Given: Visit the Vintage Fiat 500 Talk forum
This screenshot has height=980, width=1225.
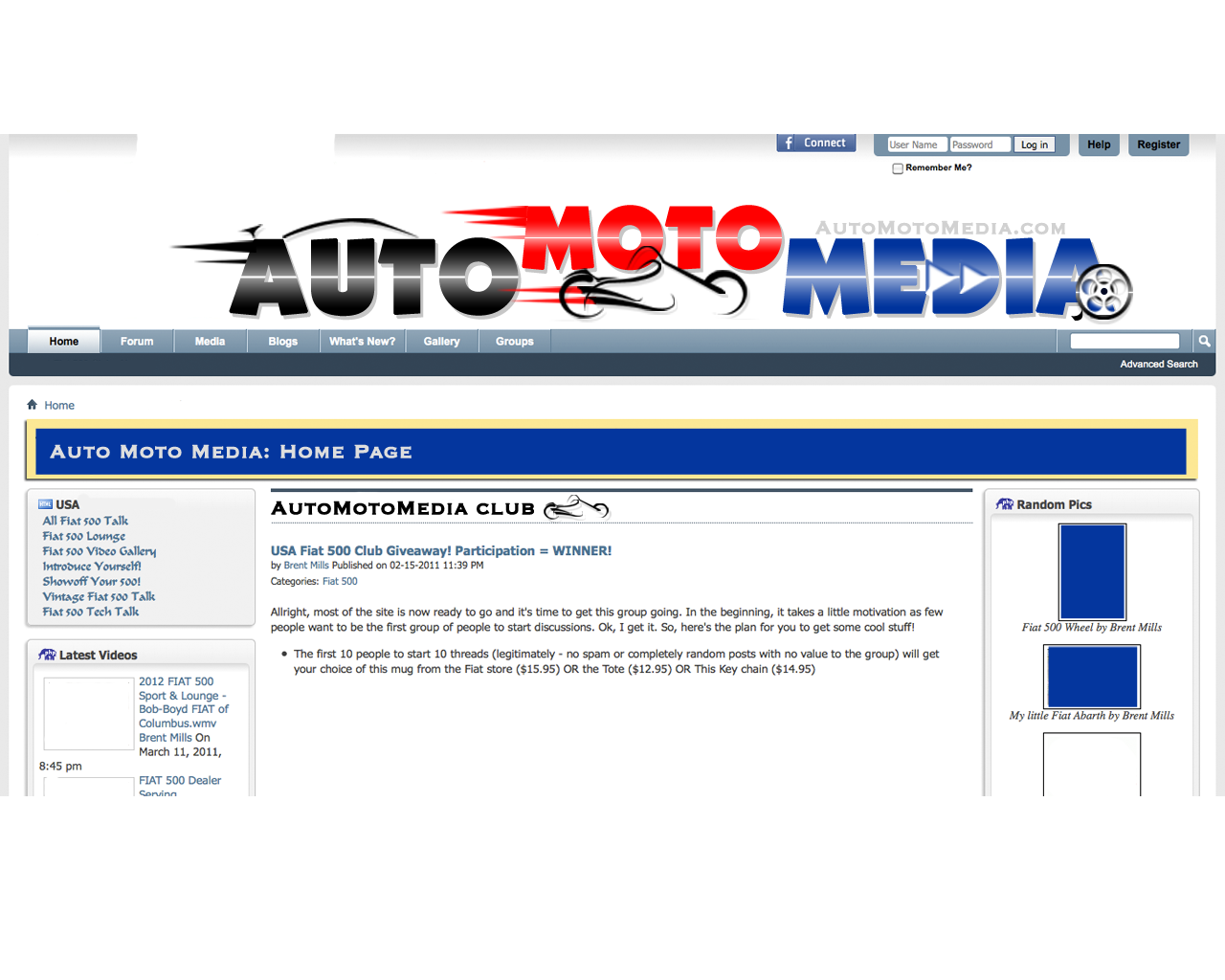Looking at the screenshot, I should click(x=99, y=597).
